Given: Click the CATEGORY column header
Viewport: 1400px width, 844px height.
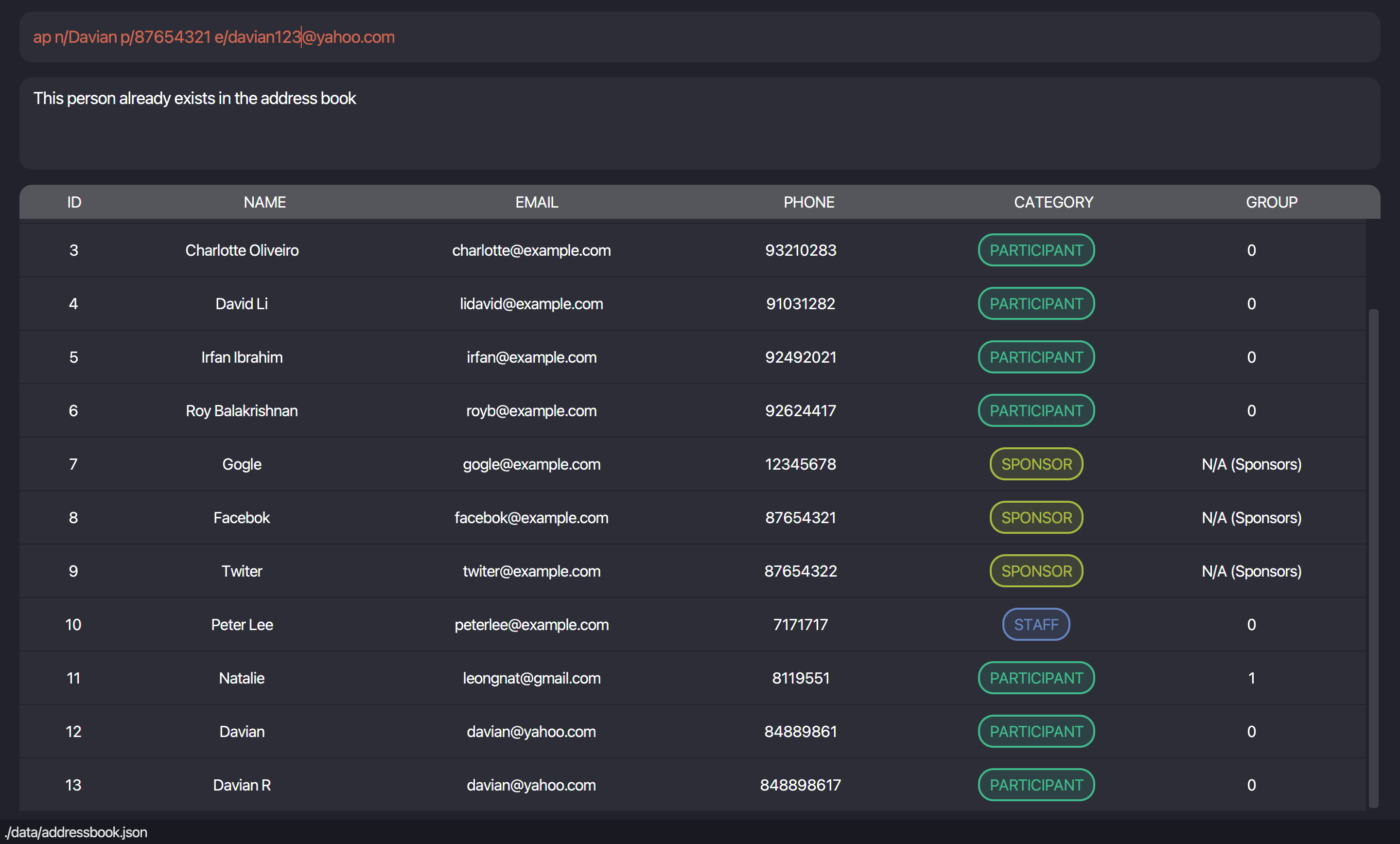Looking at the screenshot, I should [1053, 202].
